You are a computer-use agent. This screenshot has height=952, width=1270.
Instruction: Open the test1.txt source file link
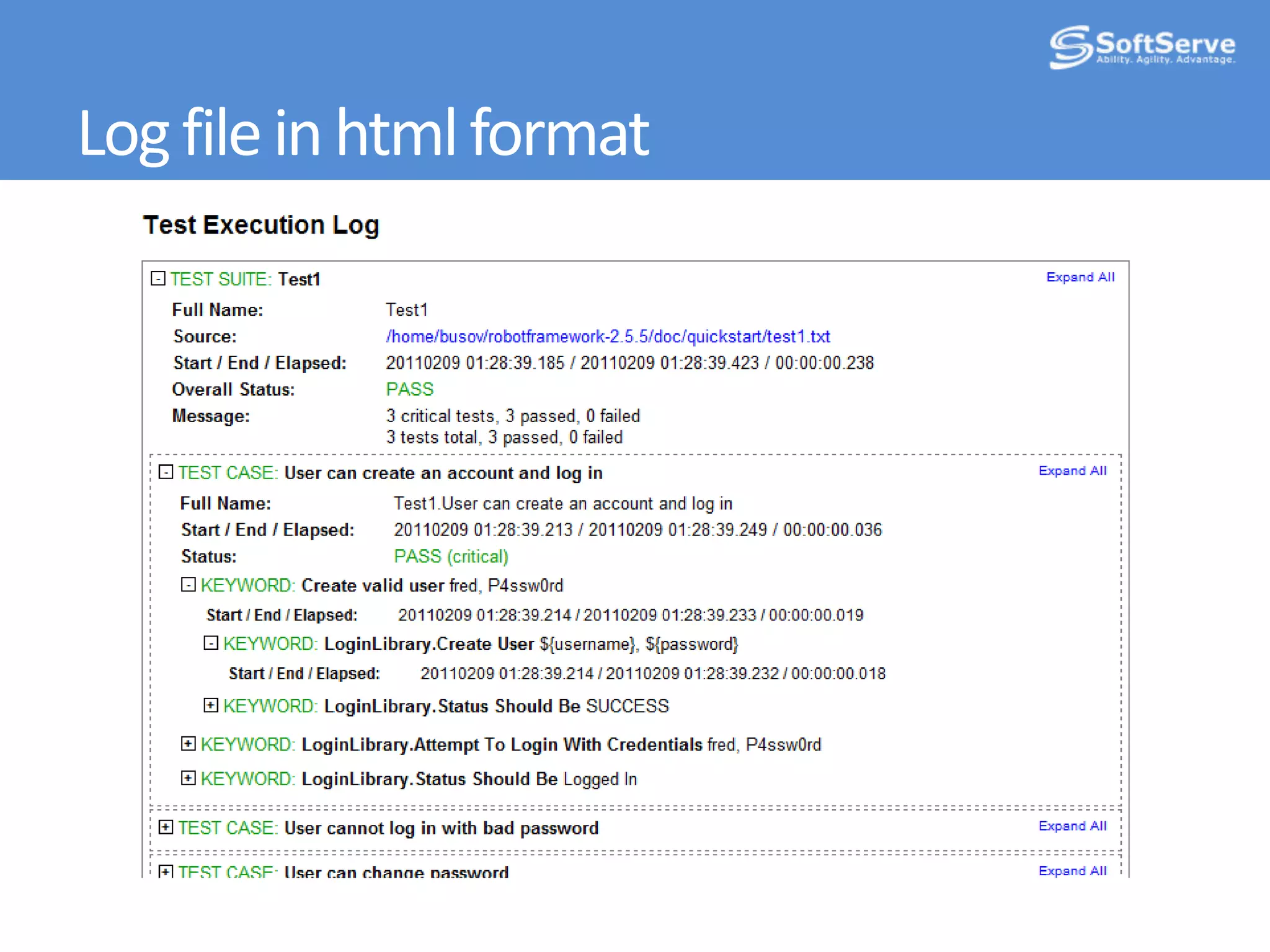coord(608,337)
